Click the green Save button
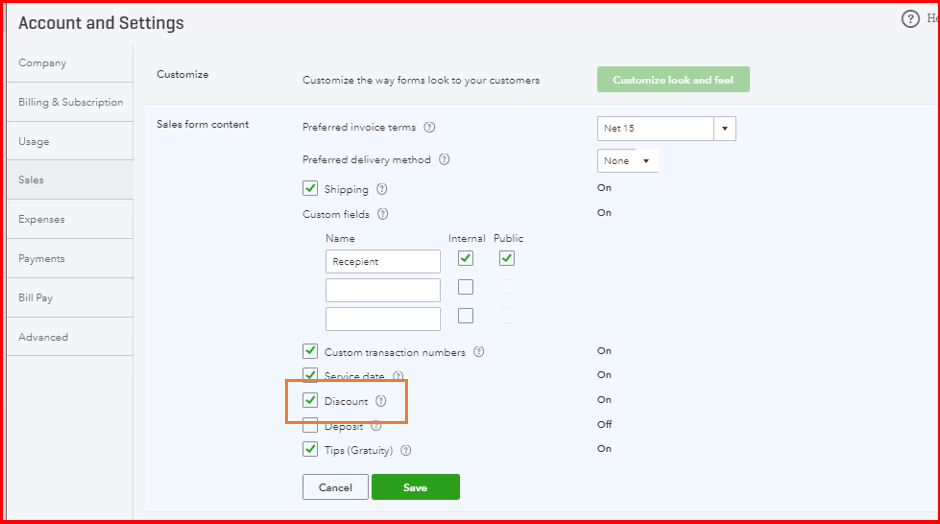This screenshot has width=940, height=524. click(x=415, y=487)
